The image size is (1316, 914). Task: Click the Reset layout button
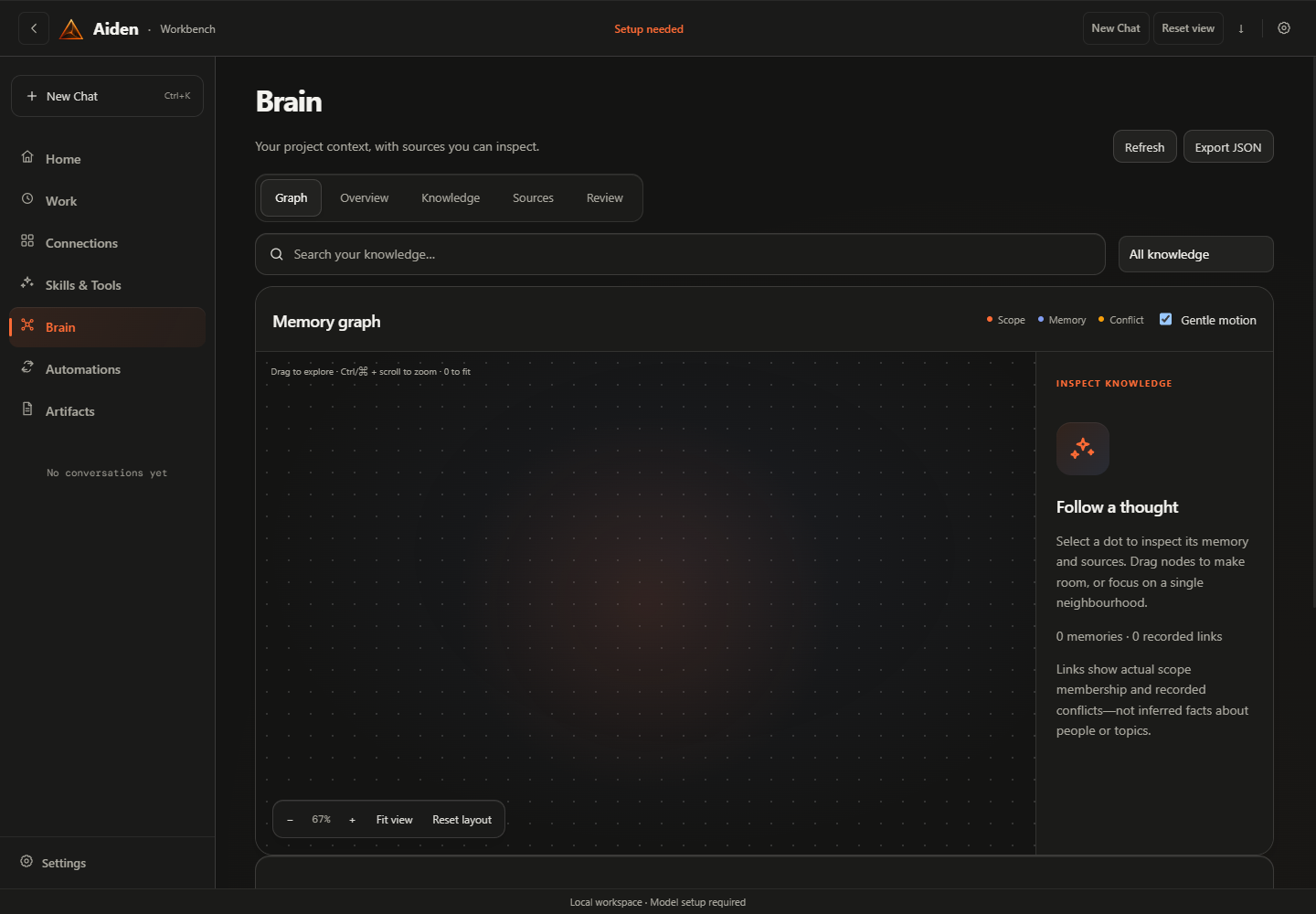(x=462, y=820)
